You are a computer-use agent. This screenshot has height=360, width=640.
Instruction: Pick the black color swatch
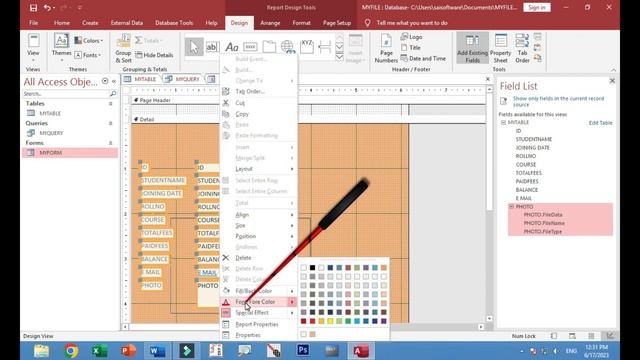pyautogui.click(x=312, y=268)
